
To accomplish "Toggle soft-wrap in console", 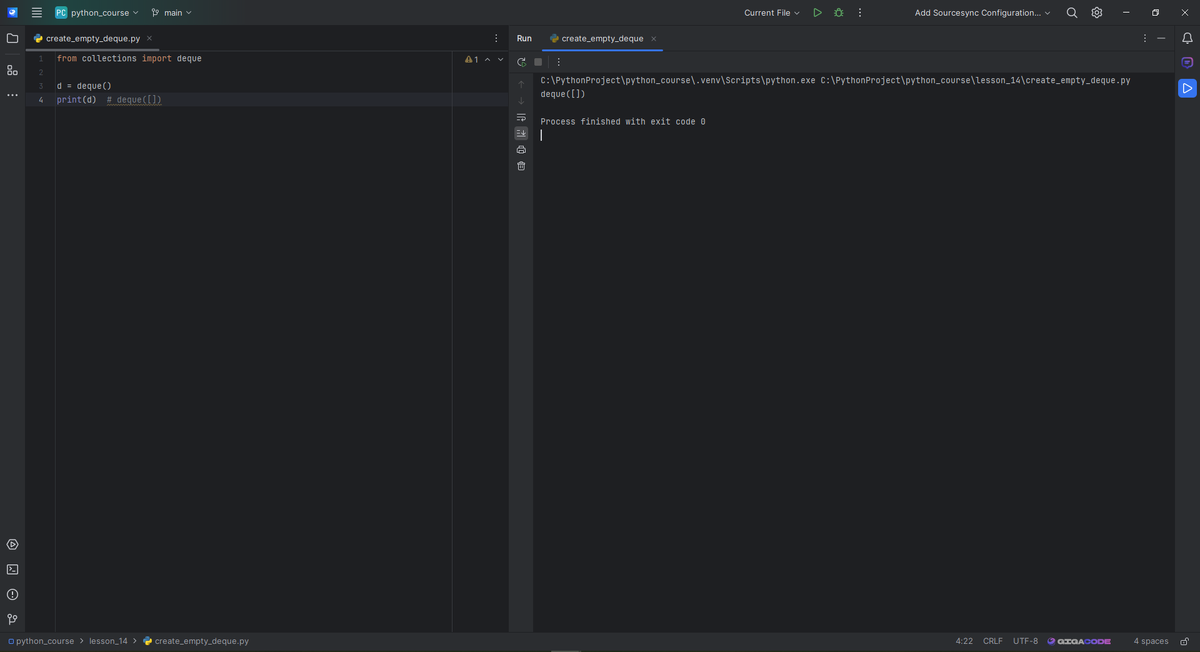I will [x=521, y=117].
